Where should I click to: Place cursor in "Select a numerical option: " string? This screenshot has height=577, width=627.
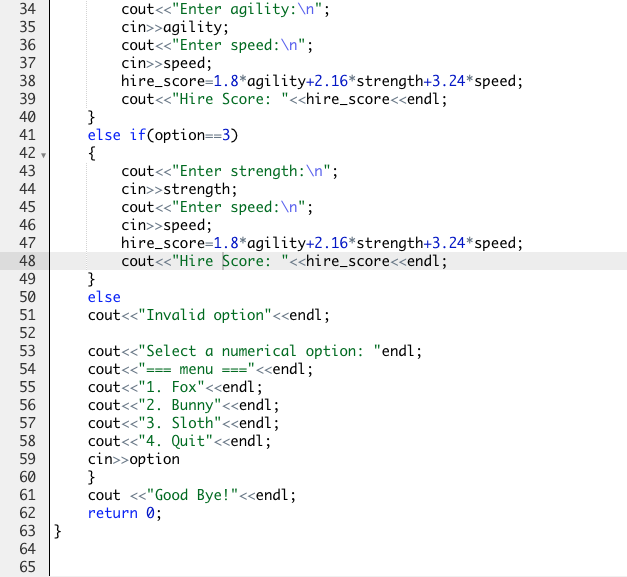click(260, 351)
